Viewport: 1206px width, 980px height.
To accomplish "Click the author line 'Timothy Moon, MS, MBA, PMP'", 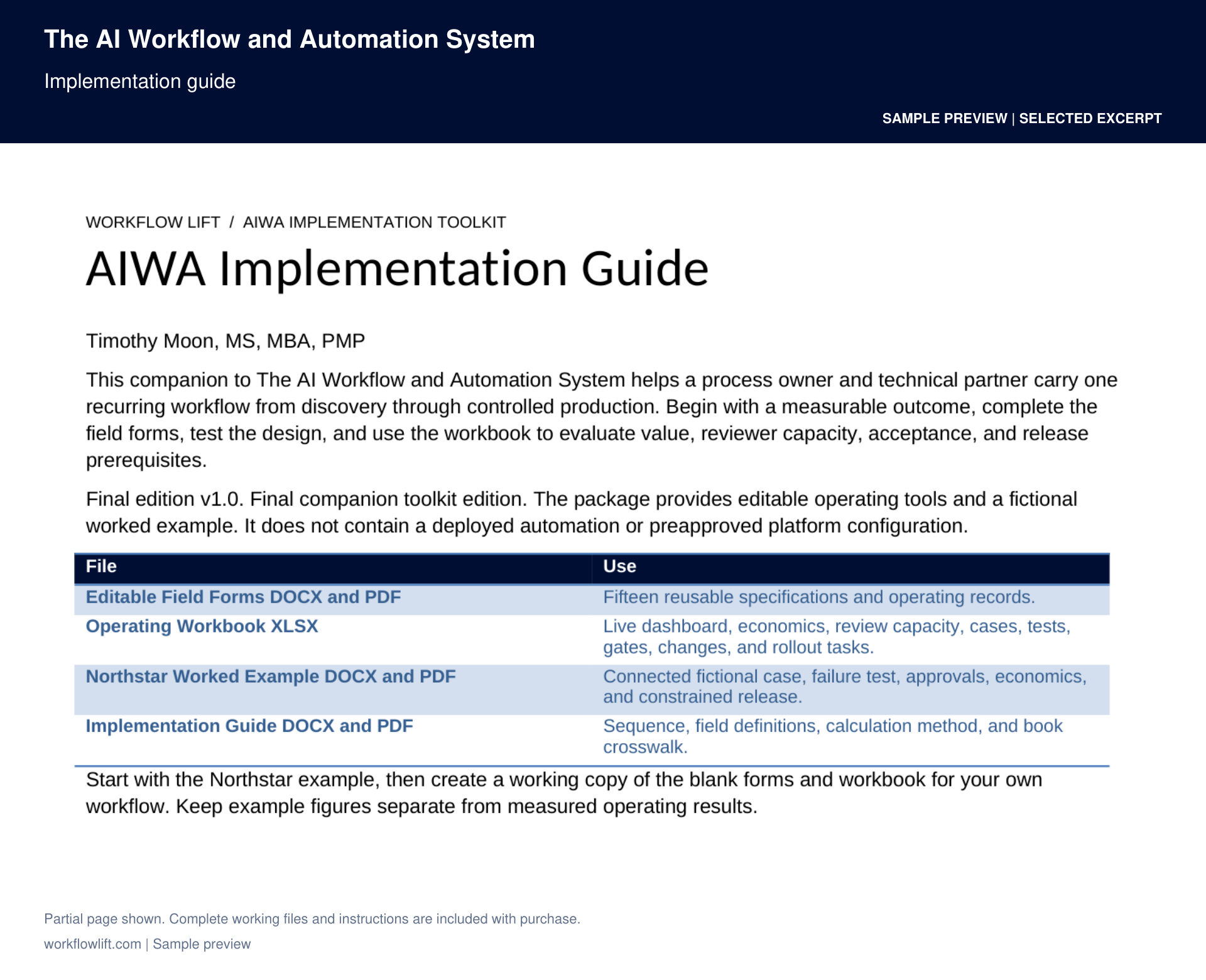I will 225,341.
